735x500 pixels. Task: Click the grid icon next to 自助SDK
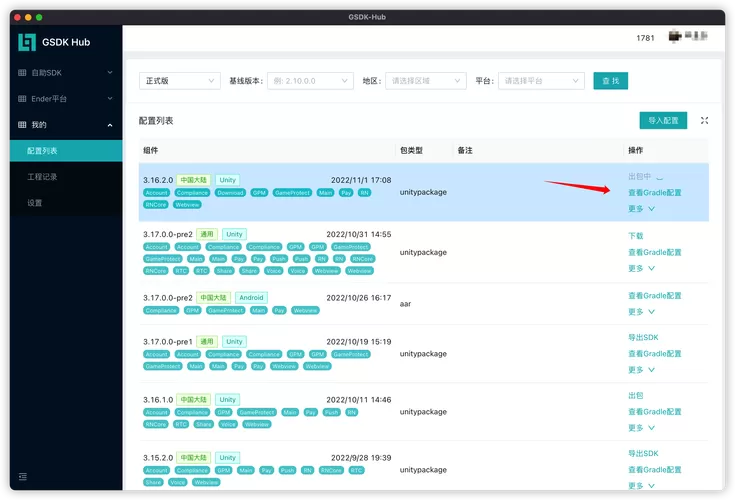point(23,73)
